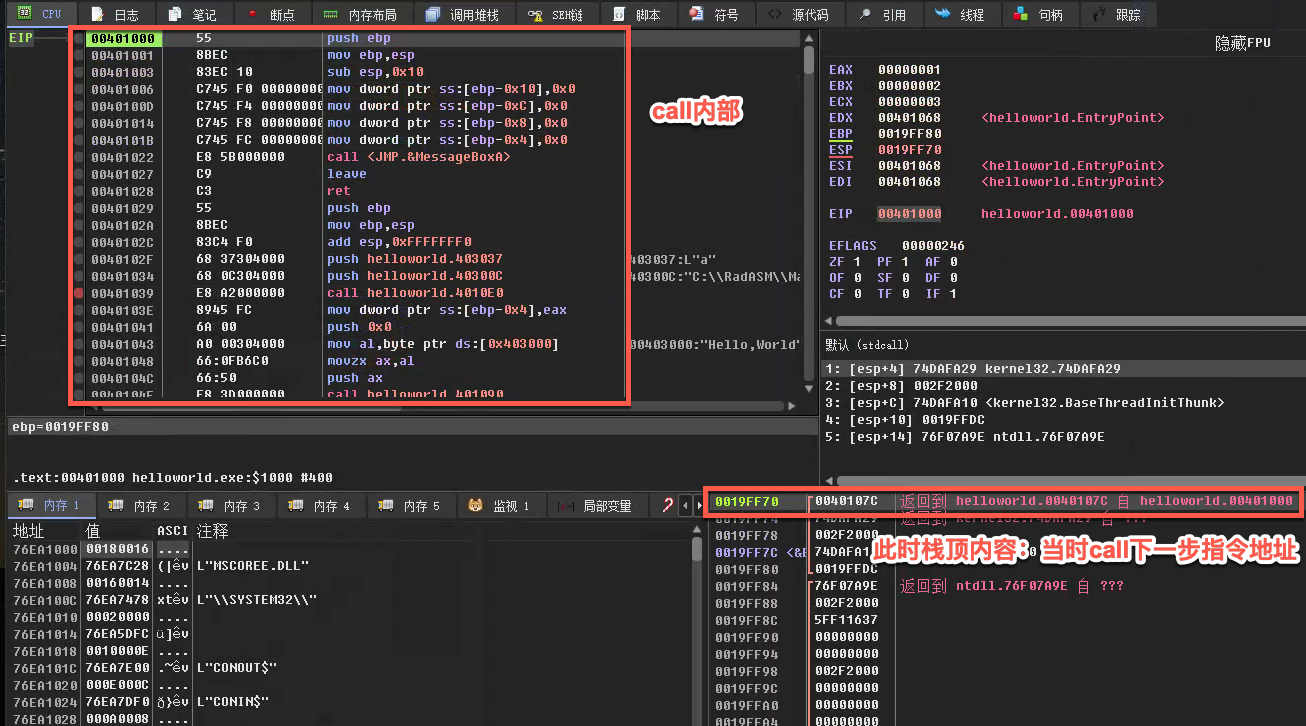Toggle breakpoint dot at 00401043
Screen dimensions: 1306x726
79,344
